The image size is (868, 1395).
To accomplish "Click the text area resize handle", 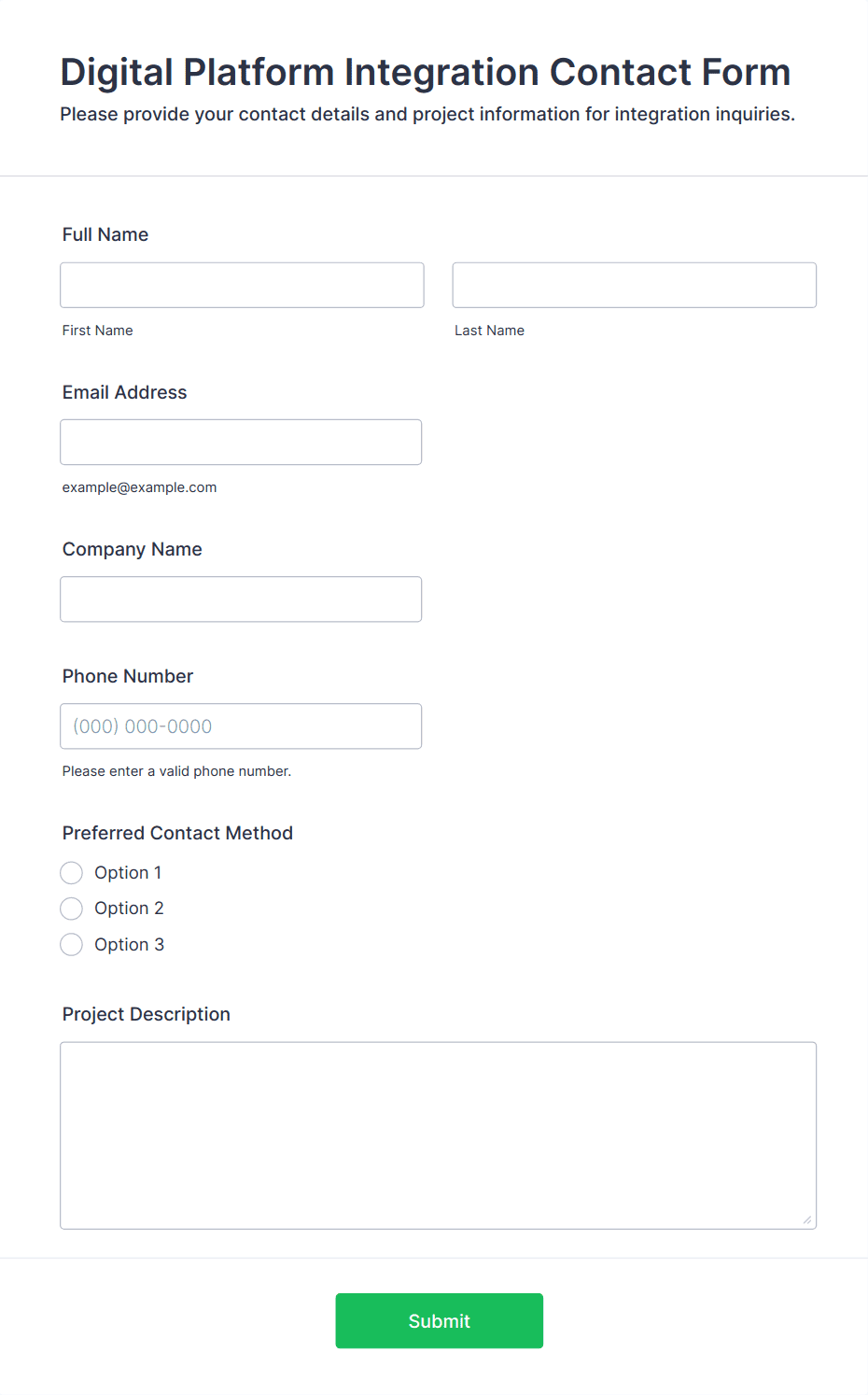I will (x=806, y=1219).
